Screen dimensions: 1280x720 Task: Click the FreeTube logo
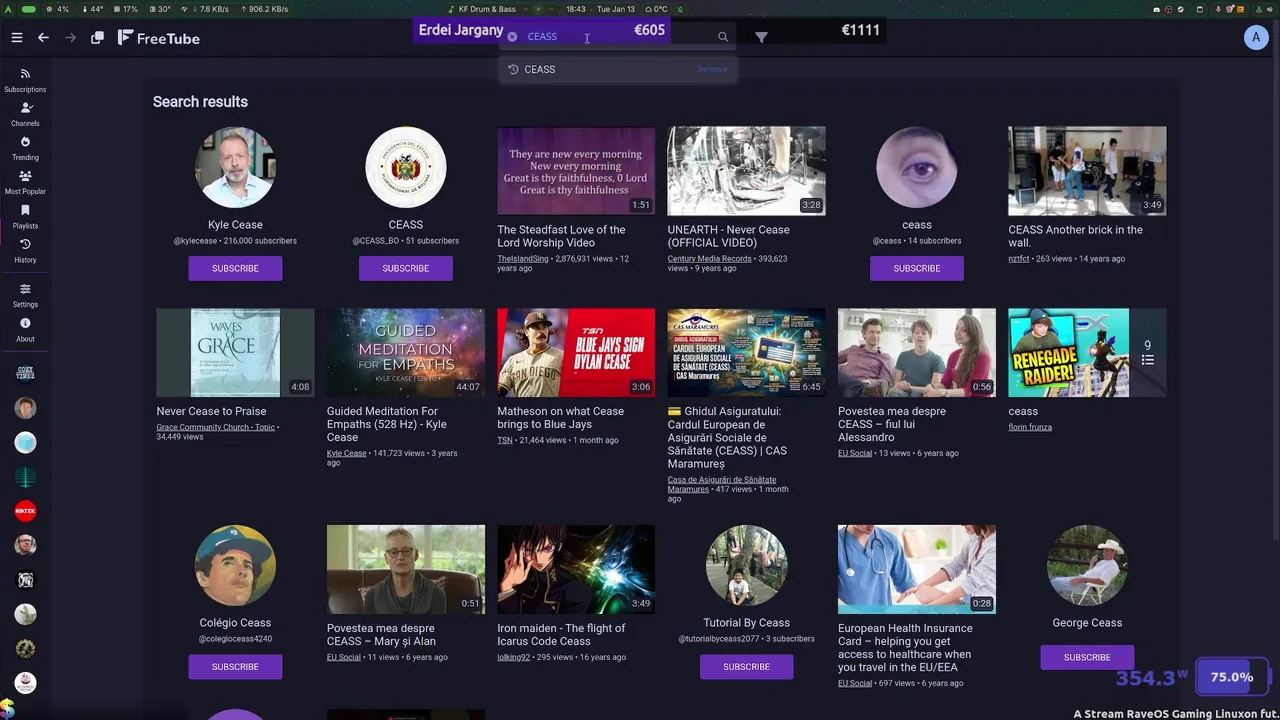click(x=158, y=38)
